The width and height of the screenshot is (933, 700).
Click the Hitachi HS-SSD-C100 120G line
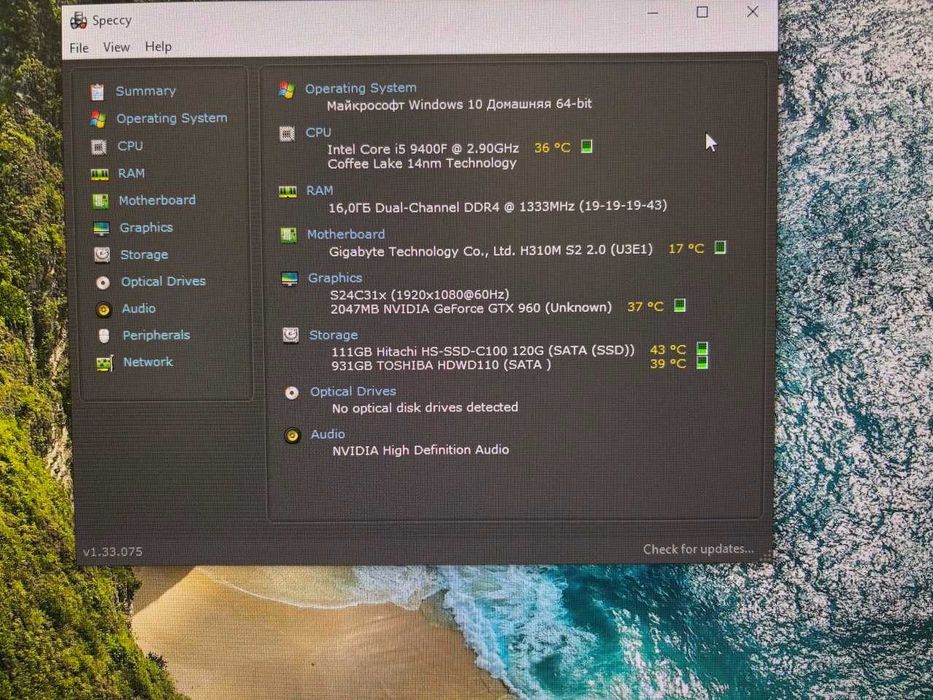pos(483,351)
